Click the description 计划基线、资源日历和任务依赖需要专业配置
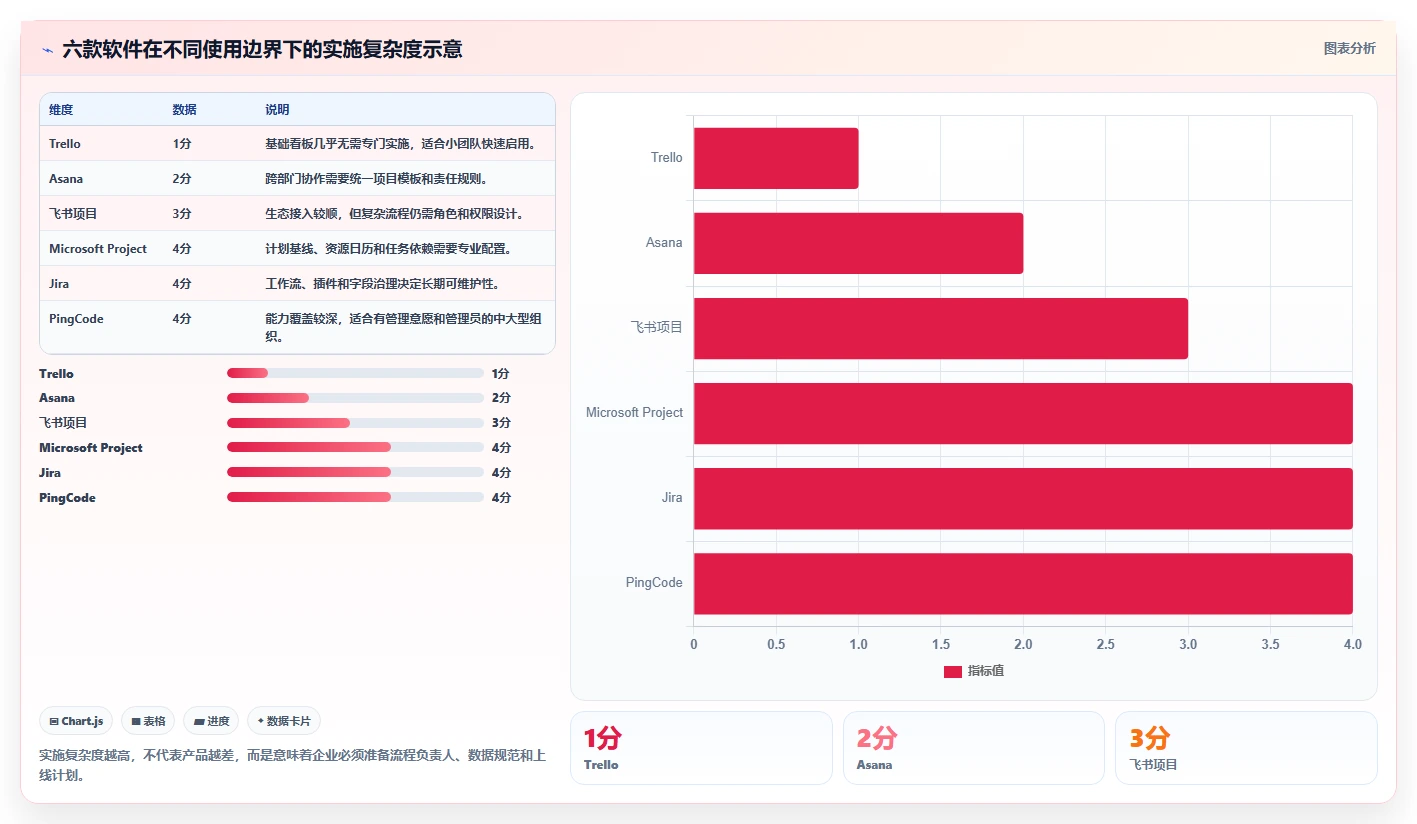 [389, 249]
